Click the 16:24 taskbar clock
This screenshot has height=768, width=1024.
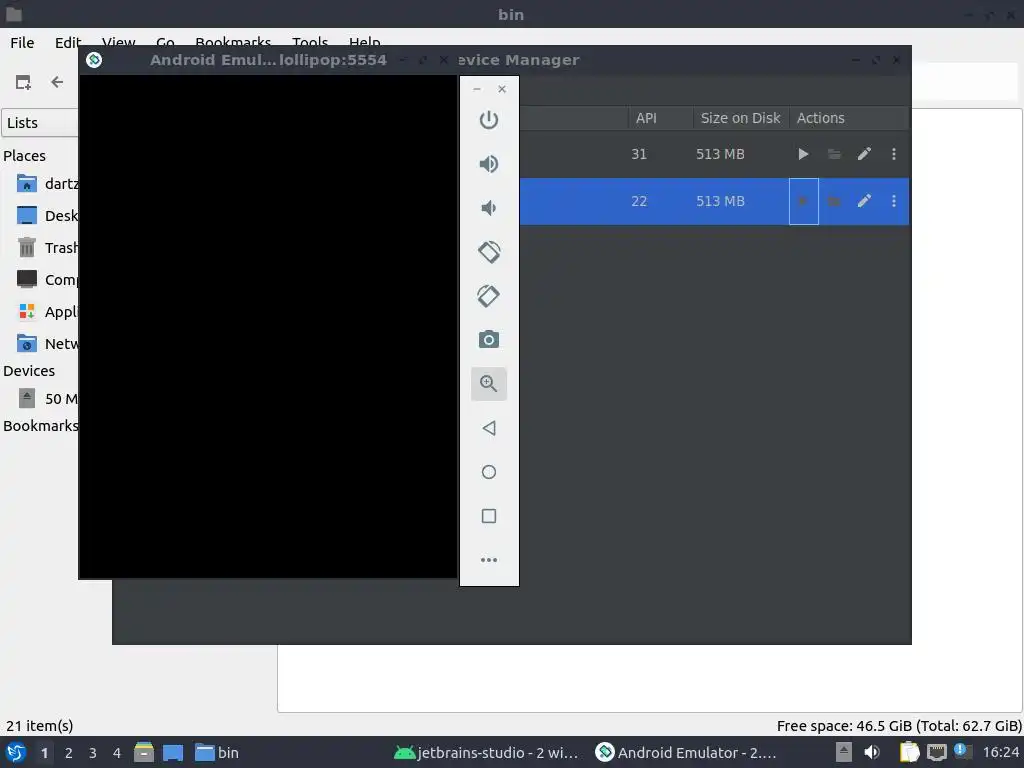point(1000,752)
